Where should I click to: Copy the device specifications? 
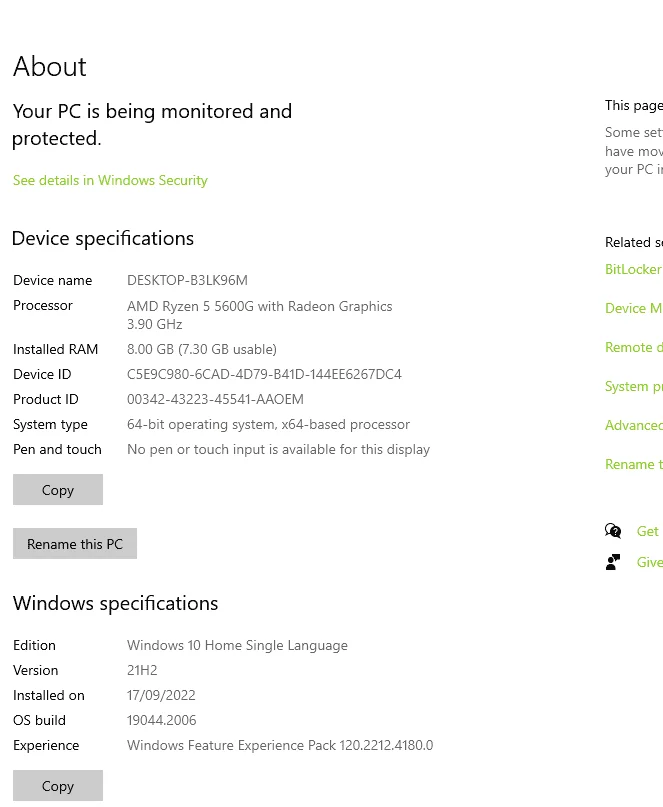point(58,489)
